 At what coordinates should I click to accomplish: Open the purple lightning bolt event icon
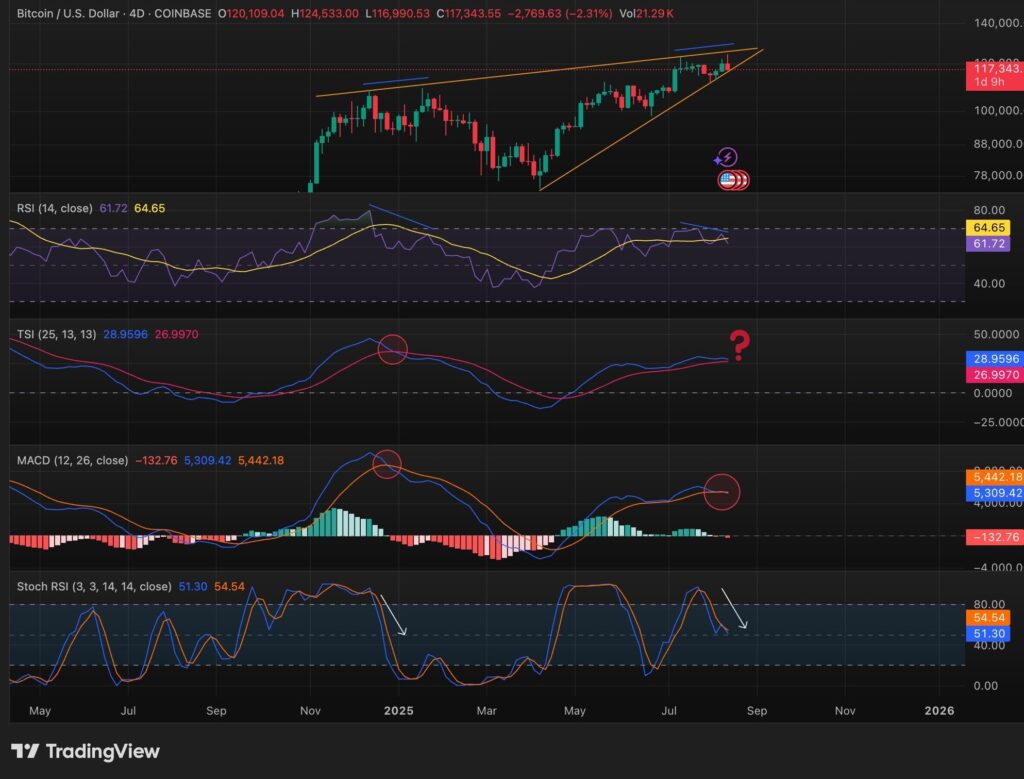[726, 157]
